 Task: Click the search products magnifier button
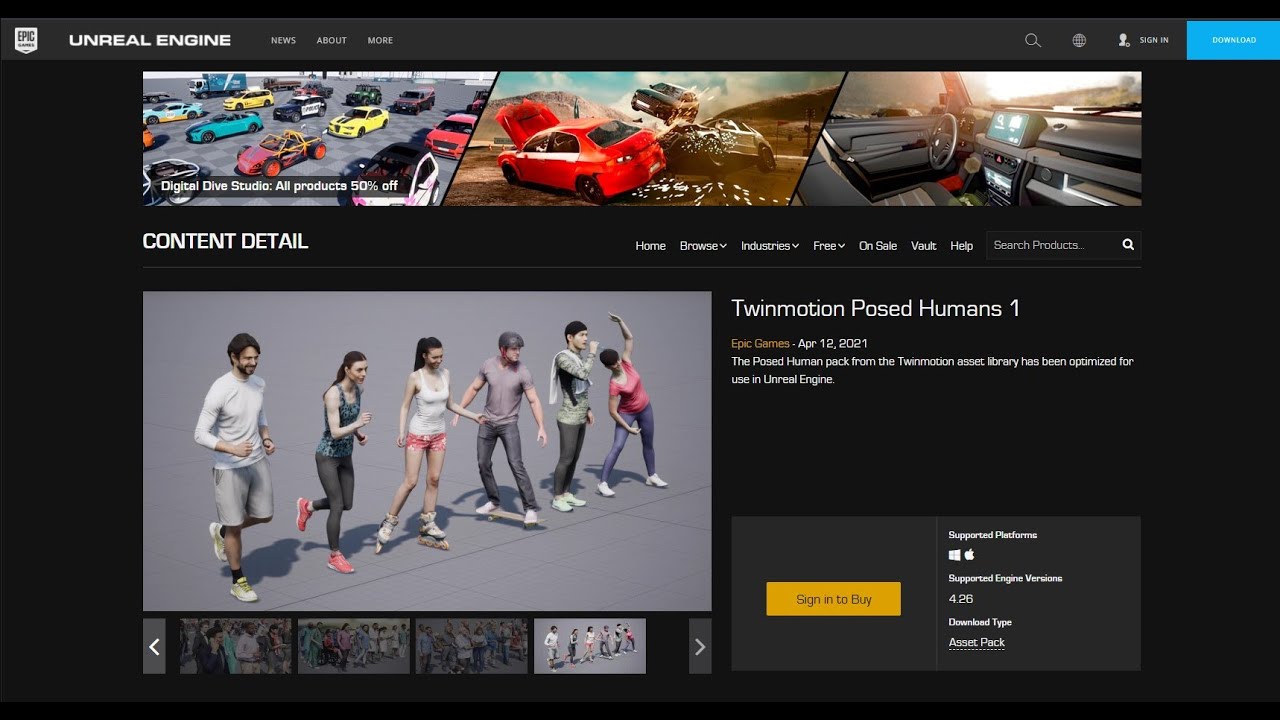(x=1128, y=245)
